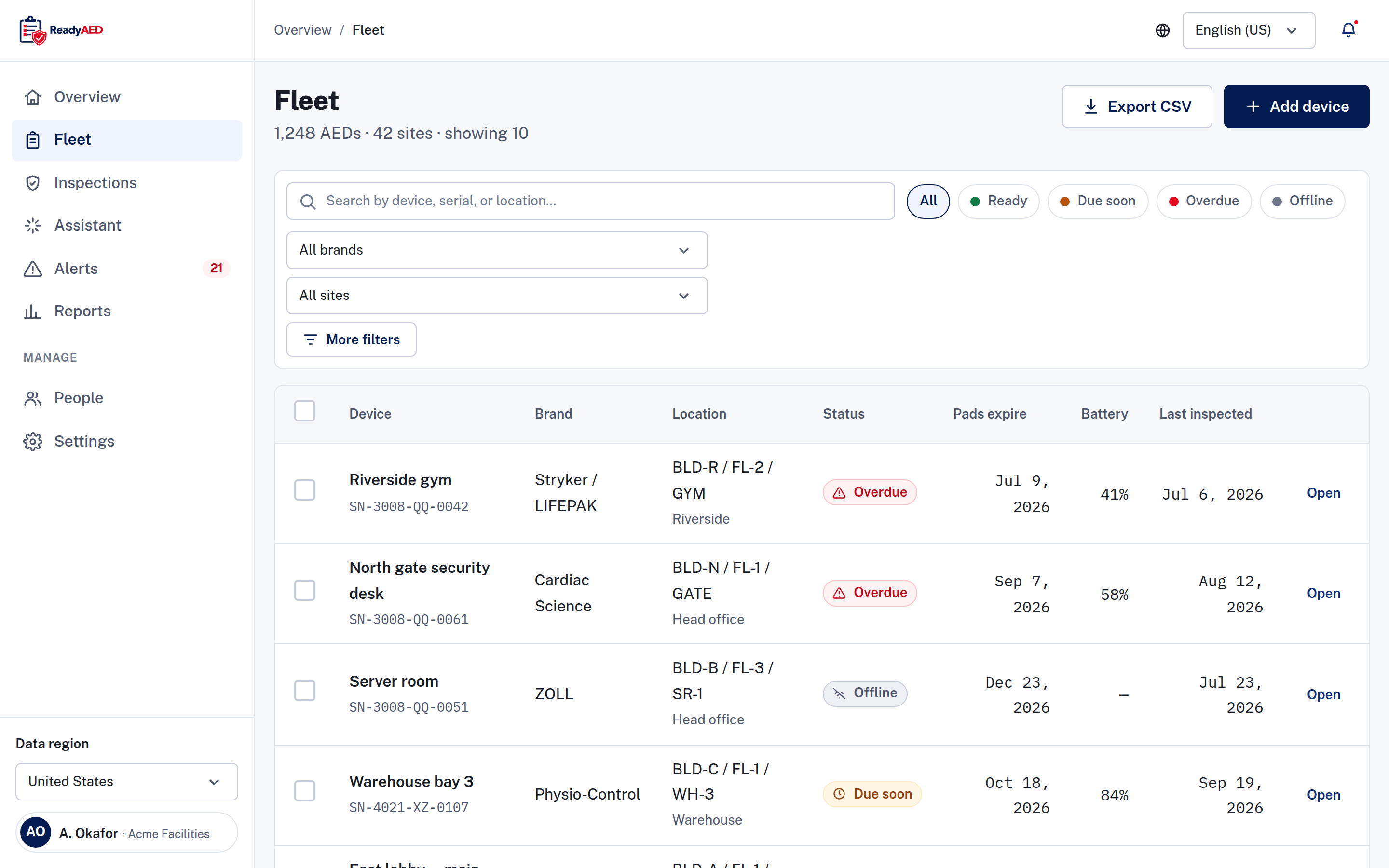The image size is (1389, 868).
Task: Check the Riverside gym row checkbox
Action: coord(305,490)
